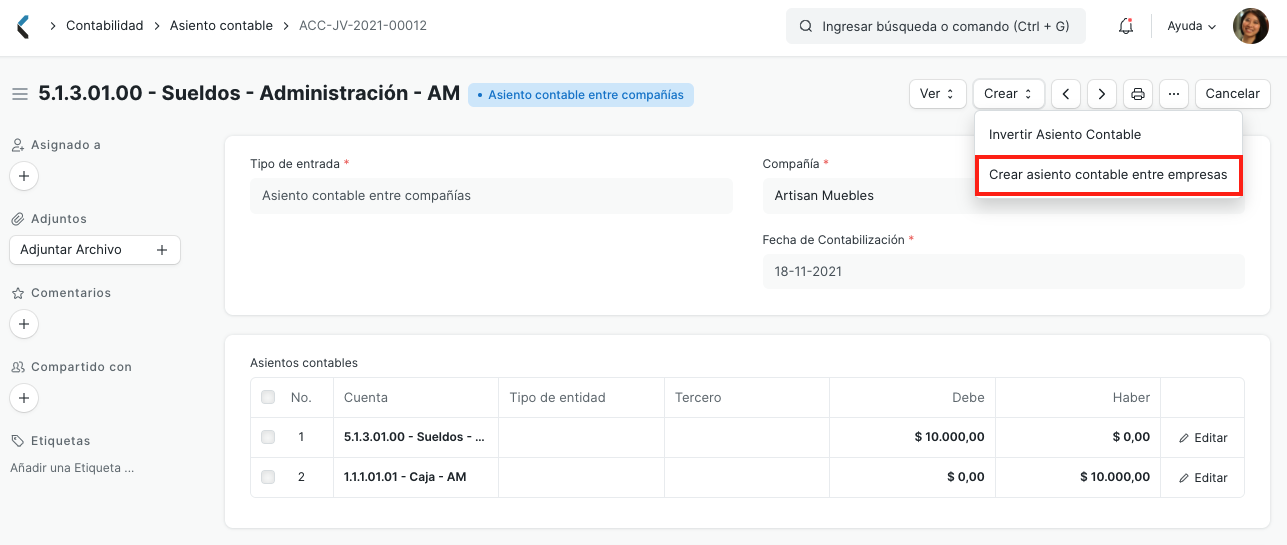Viewport: 1287px width, 545px height.
Task: Click the Asiento contable entre compañías status badge
Action: [x=581, y=95]
